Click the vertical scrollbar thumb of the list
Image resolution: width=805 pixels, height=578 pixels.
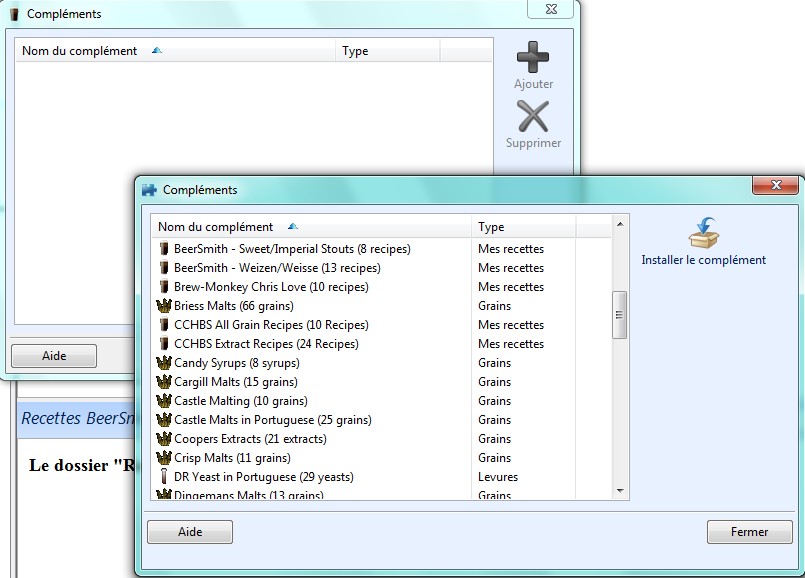point(619,315)
